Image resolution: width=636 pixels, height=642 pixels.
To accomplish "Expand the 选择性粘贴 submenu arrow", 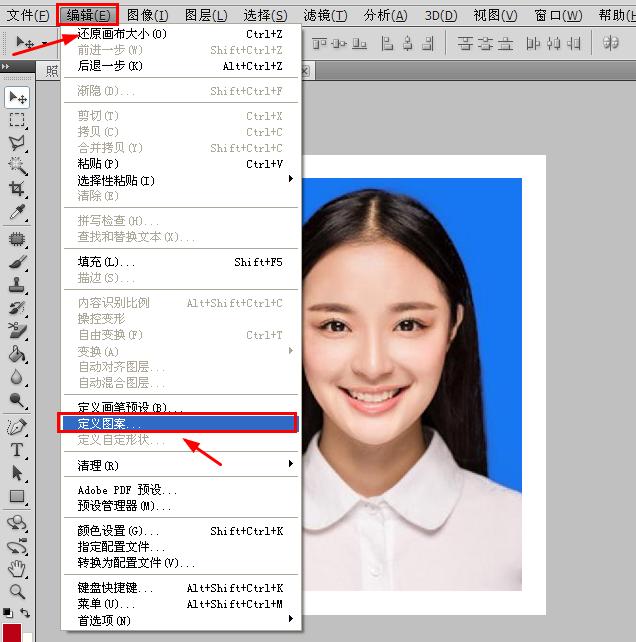I will point(290,179).
